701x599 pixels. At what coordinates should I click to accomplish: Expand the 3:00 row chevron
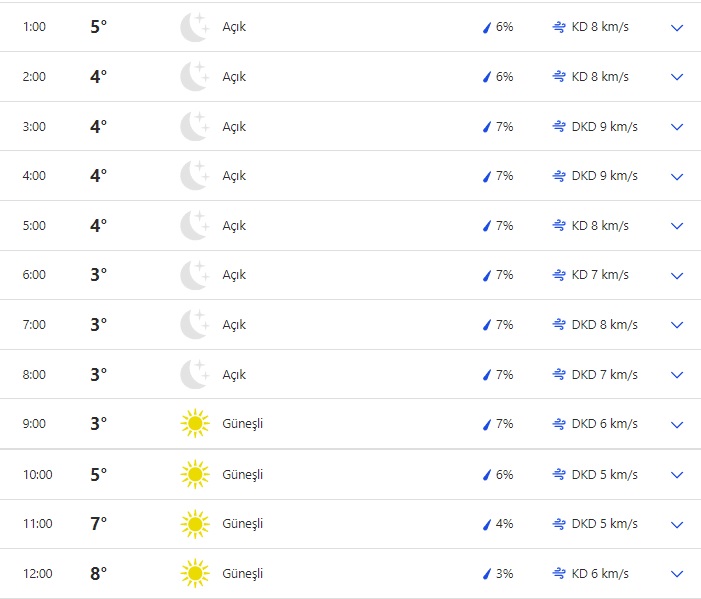[x=677, y=127]
